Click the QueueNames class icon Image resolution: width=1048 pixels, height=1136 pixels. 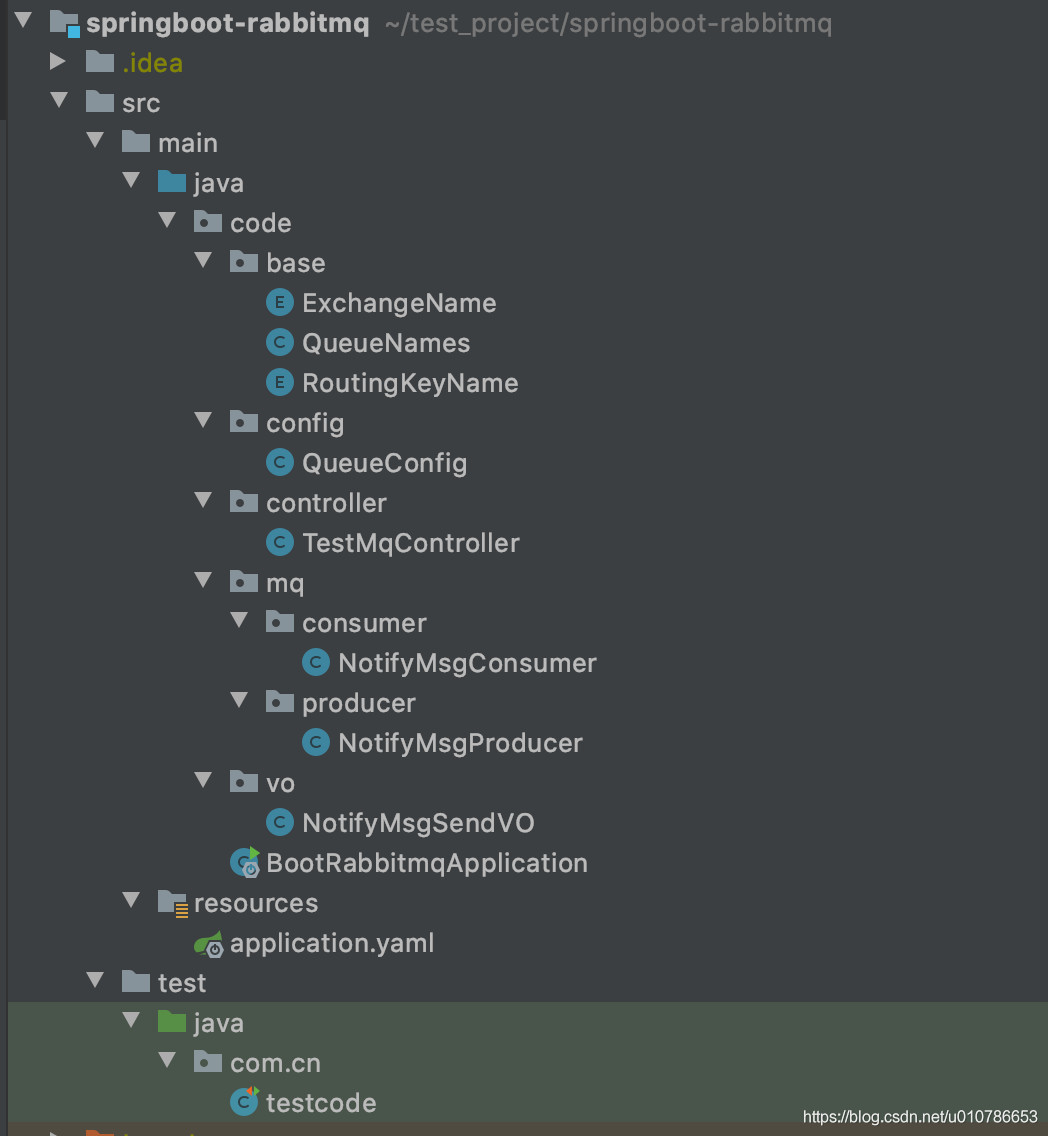coord(280,342)
